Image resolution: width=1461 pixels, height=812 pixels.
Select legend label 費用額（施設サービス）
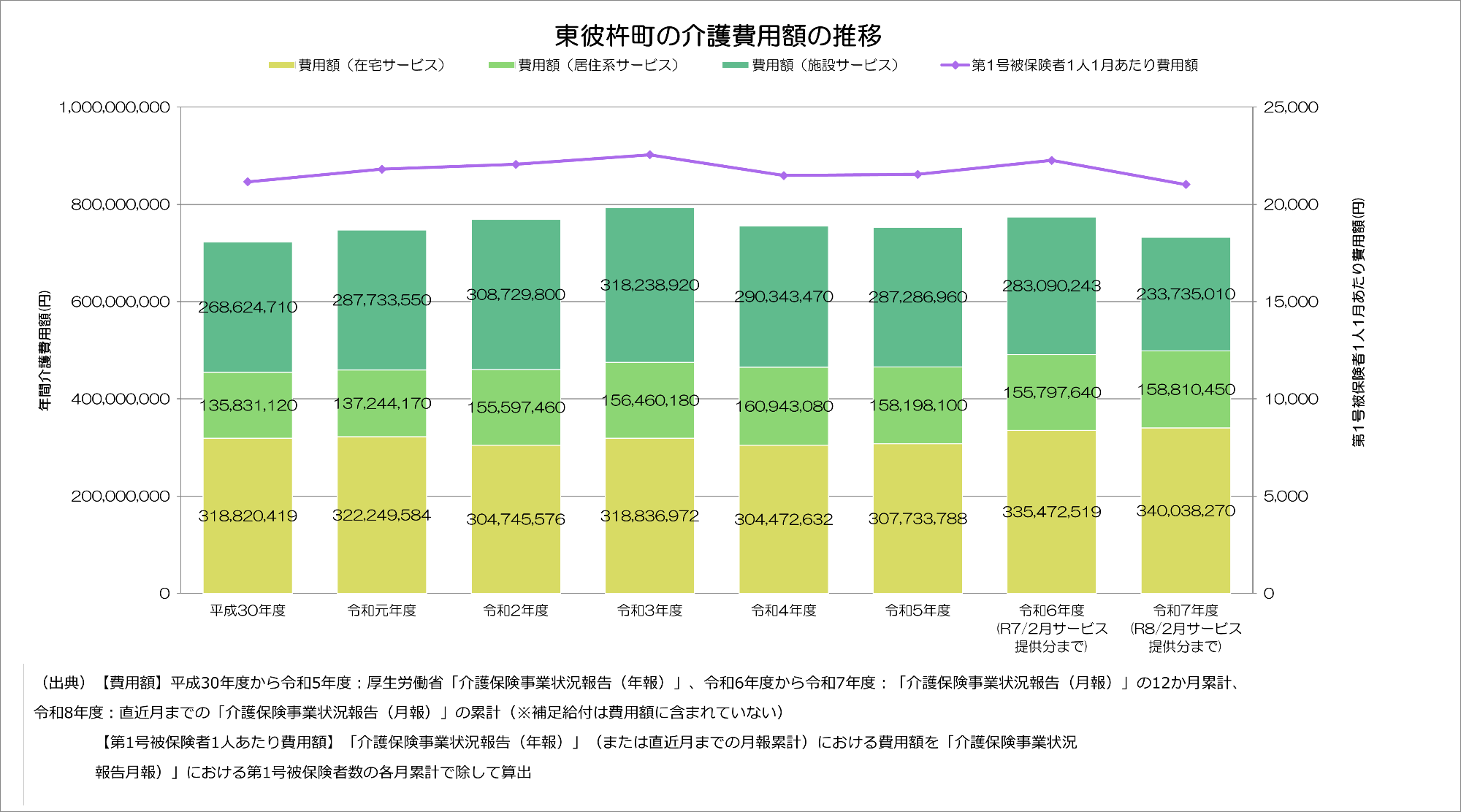pos(828,65)
